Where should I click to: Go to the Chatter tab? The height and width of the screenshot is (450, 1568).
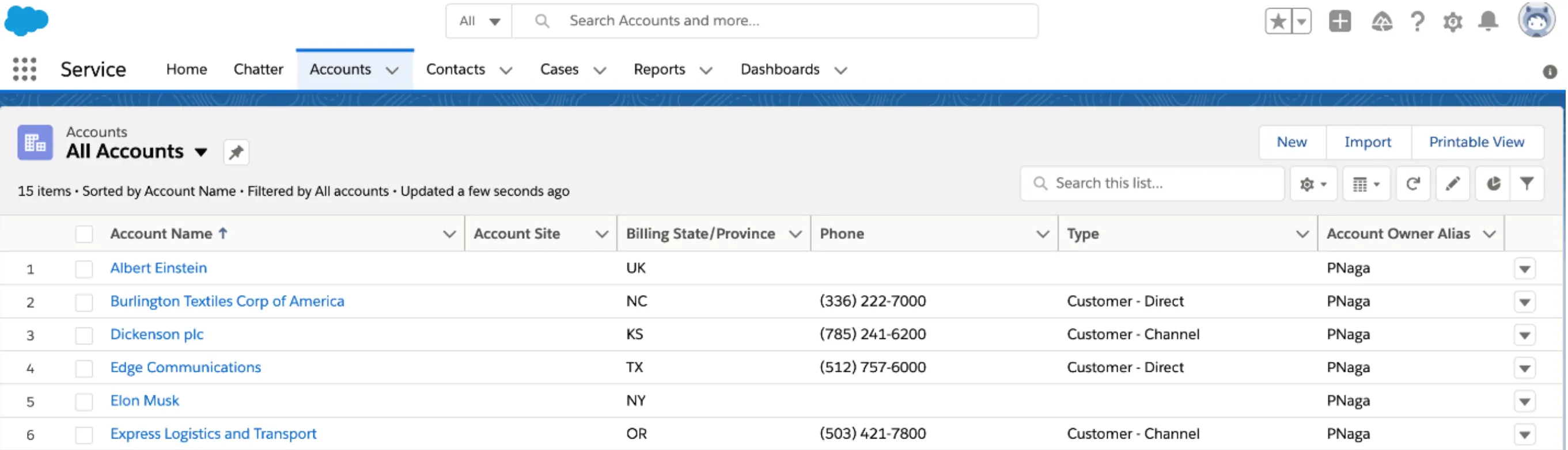(258, 69)
